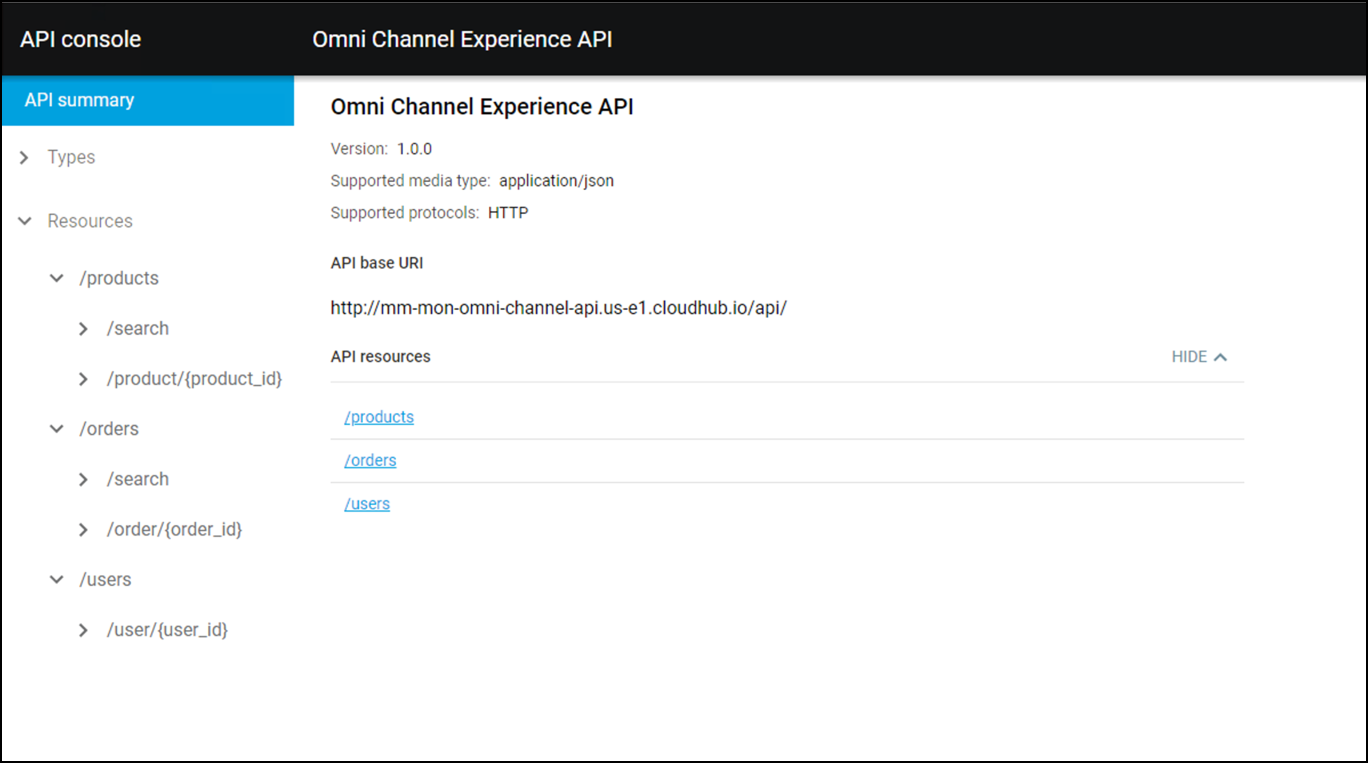Click the API console header title
The width and height of the screenshot is (1368, 763).
pos(81,40)
